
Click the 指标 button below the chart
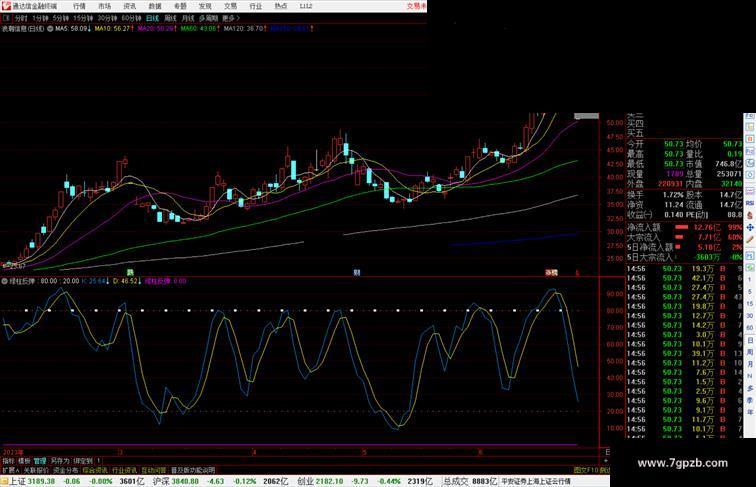pos(8,461)
